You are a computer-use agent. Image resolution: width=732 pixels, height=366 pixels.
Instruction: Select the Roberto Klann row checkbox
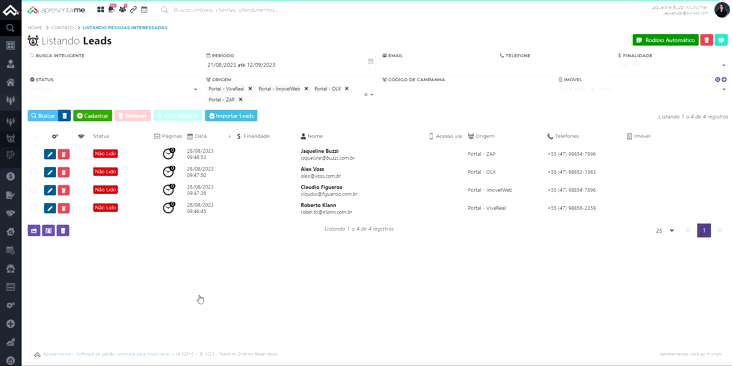[33, 207]
